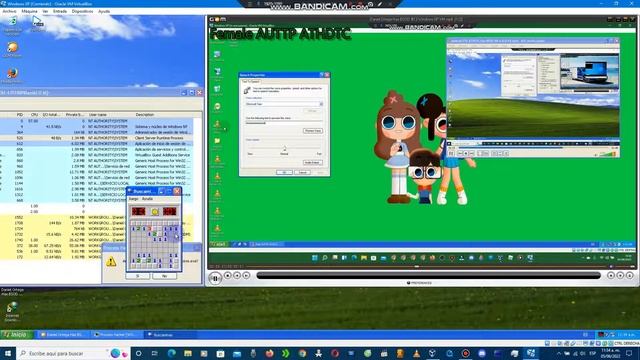
Task: Click the XP Inicio start button
Action: click(x=16, y=335)
